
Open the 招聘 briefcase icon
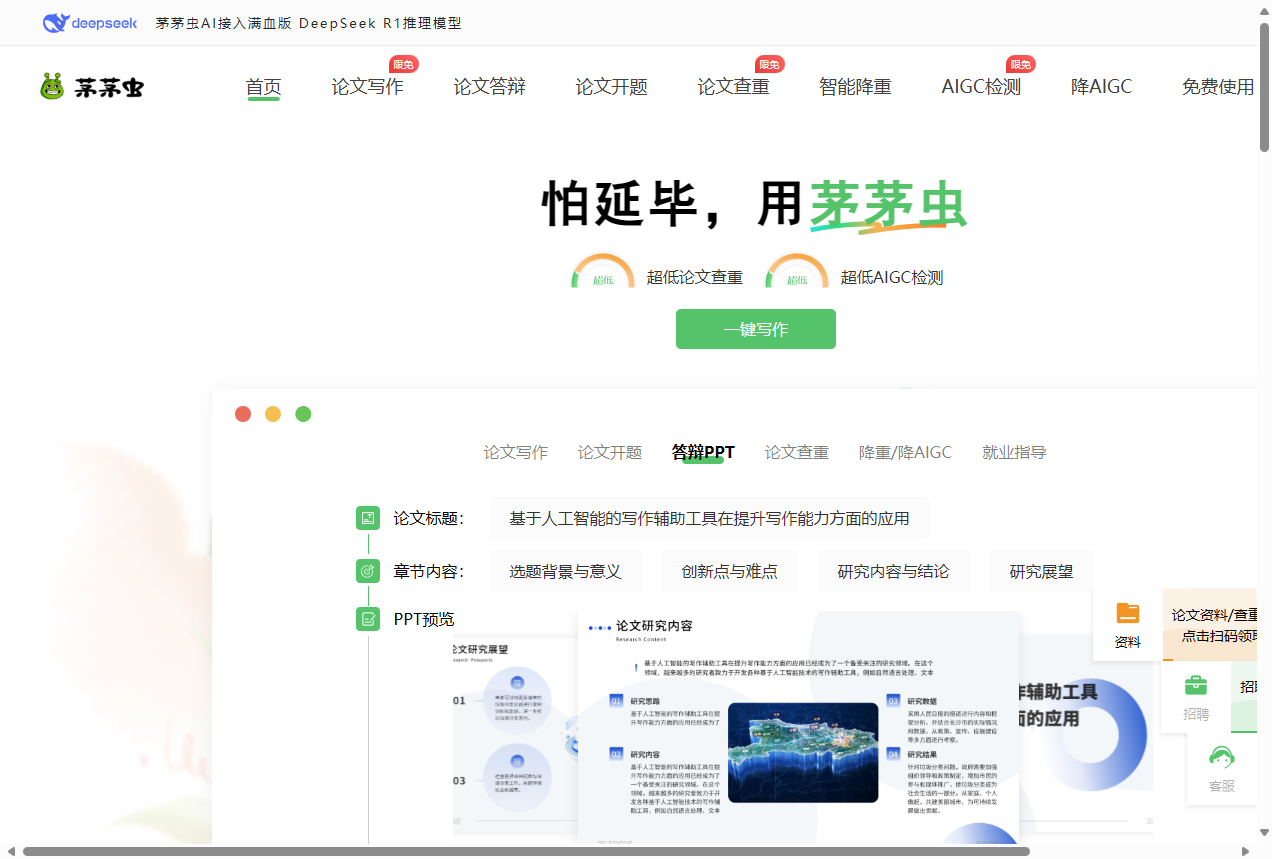(x=1195, y=686)
